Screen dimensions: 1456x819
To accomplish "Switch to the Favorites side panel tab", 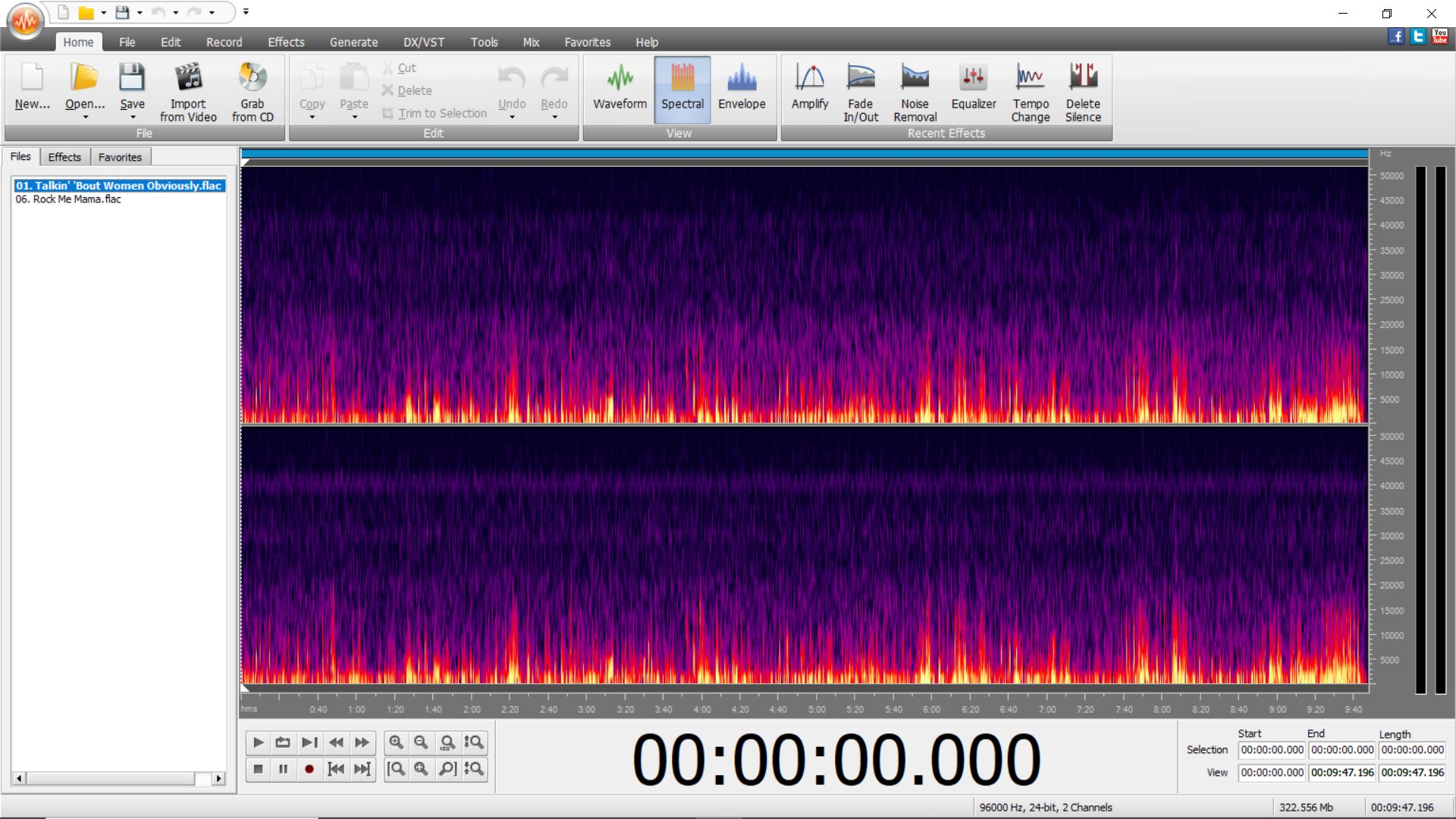I will pos(120,157).
